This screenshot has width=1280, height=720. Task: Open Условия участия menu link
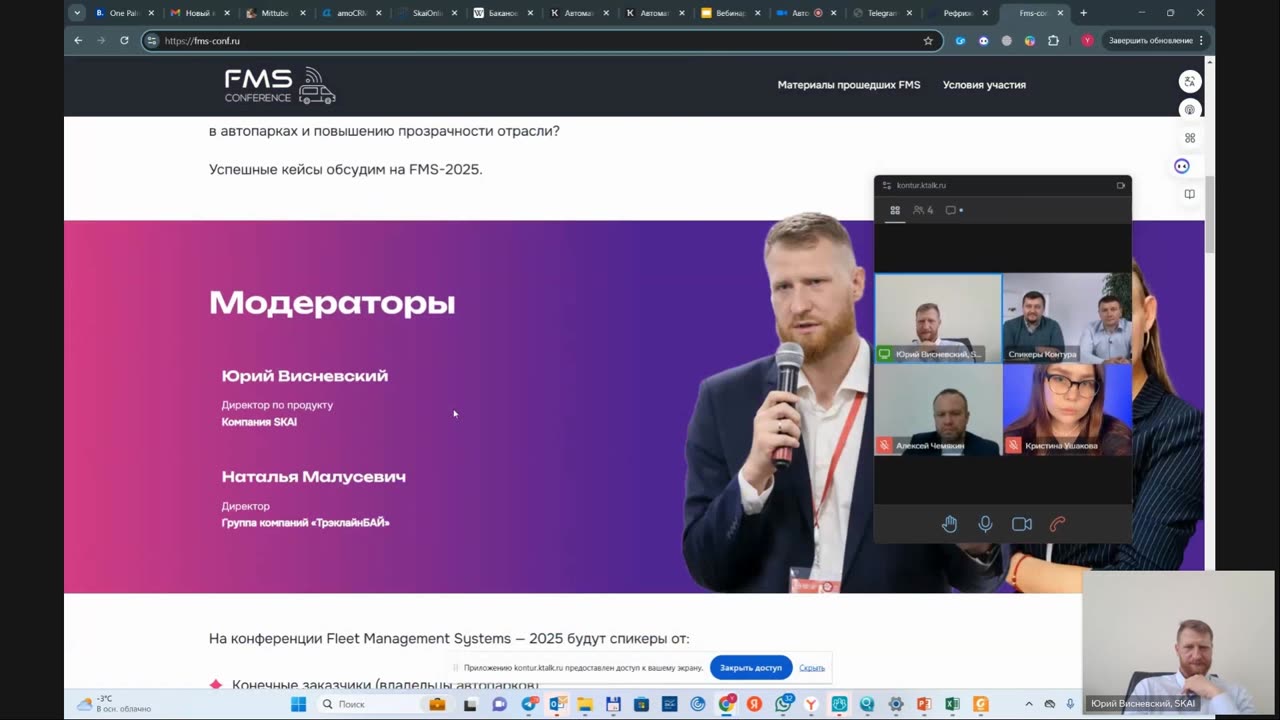(x=984, y=85)
